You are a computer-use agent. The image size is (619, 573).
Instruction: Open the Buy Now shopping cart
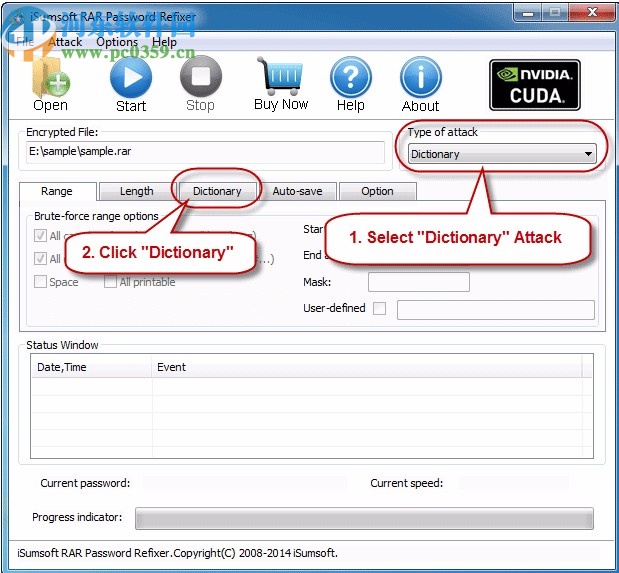coord(281,84)
